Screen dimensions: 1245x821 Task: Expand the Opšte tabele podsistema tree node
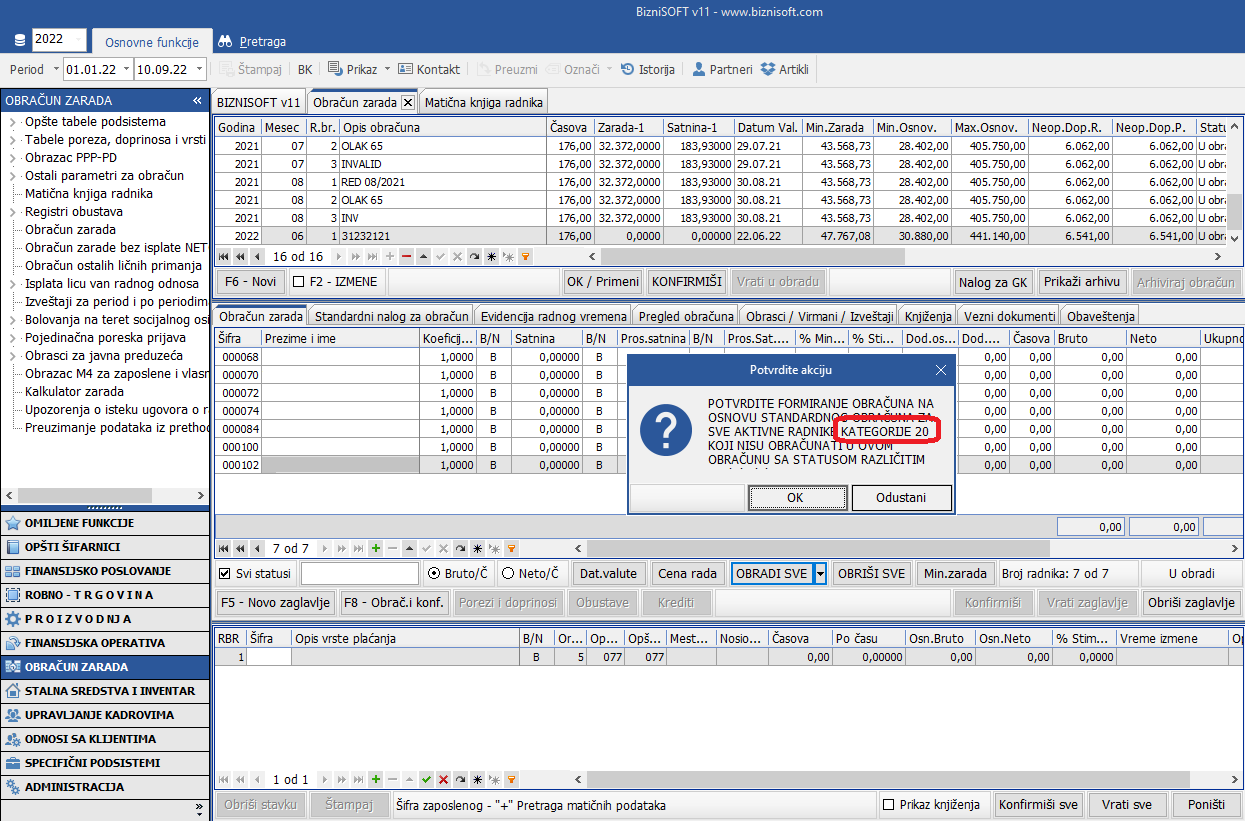(x=13, y=122)
